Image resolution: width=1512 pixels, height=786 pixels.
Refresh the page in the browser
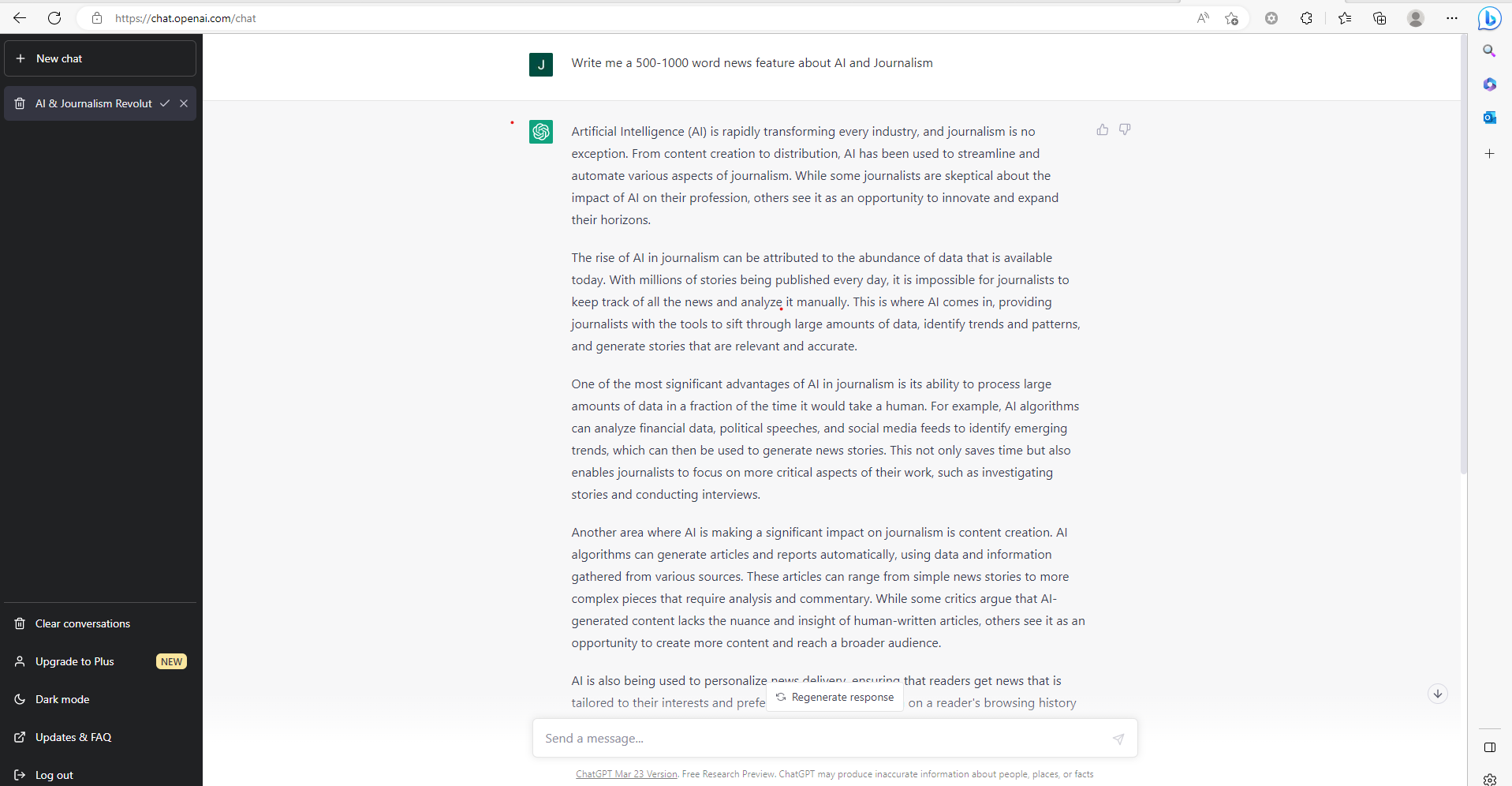(54, 18)
